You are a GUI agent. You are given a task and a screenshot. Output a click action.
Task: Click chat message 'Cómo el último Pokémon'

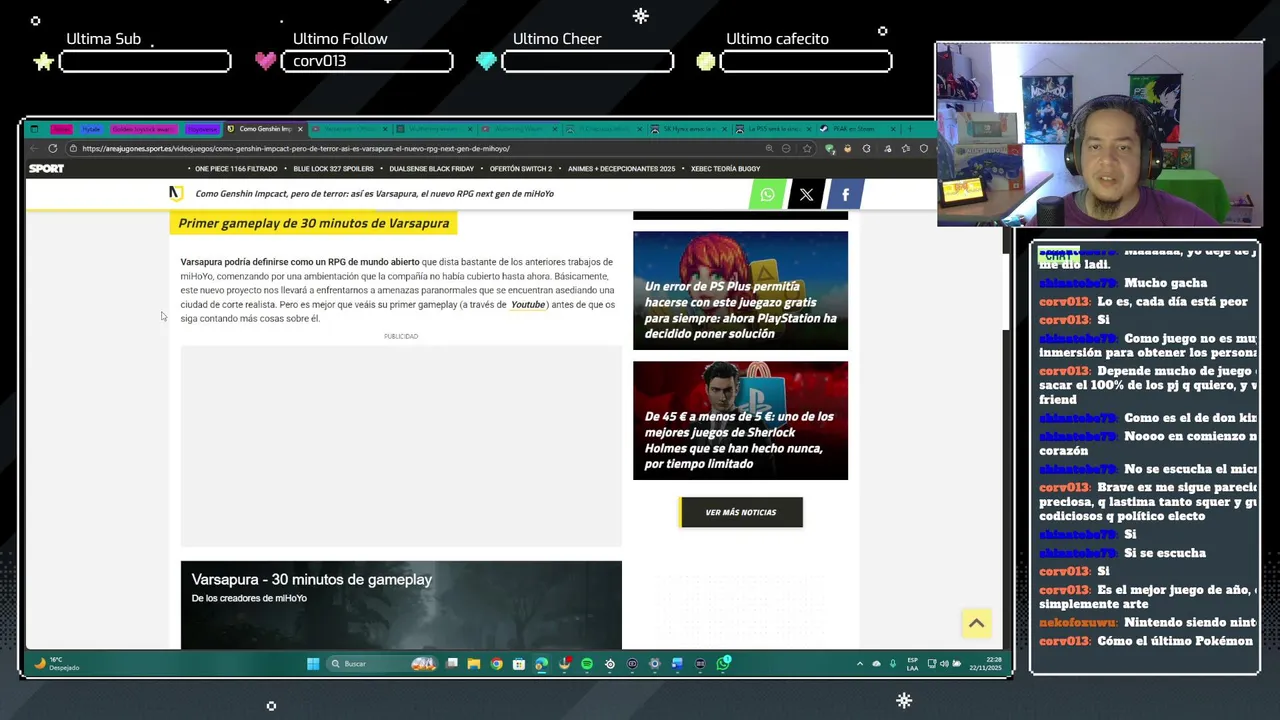pyautogui.click(x=1175, y=641)
